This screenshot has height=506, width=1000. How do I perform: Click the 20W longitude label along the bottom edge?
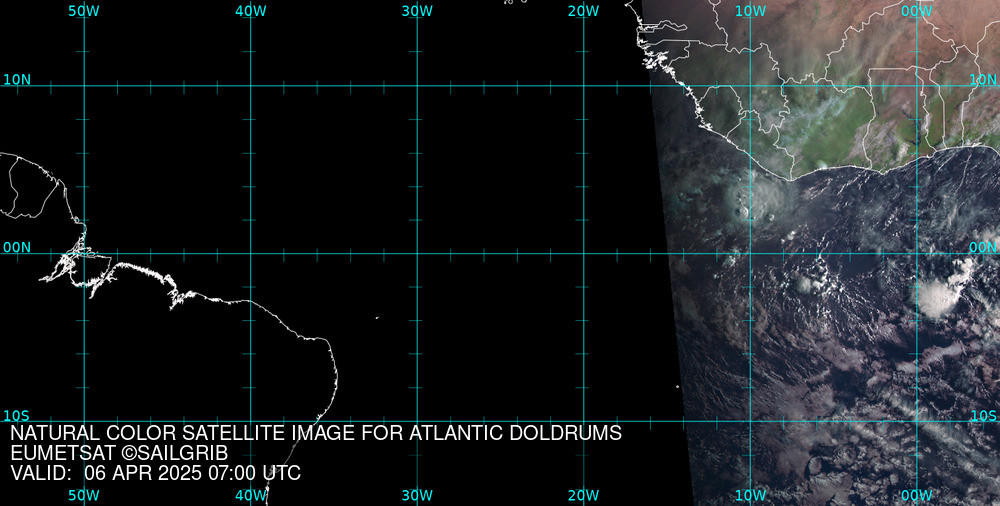tap(584, 496)
